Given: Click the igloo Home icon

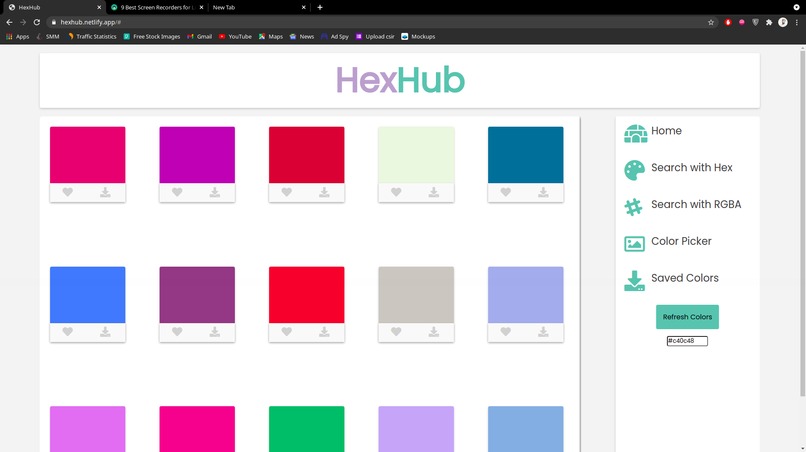Looking at the screenshot, I should (x=635, y=134).
